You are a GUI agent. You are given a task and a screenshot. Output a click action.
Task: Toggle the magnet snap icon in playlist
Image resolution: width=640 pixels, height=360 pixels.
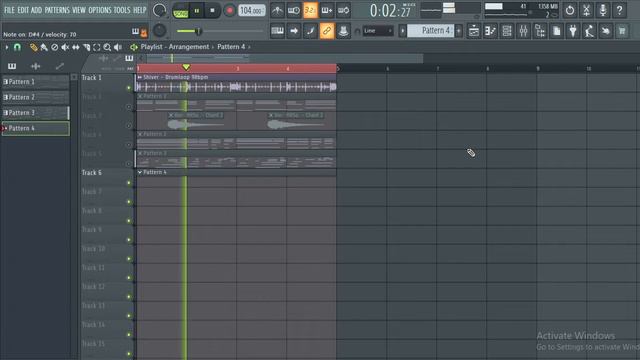point(17,47)
